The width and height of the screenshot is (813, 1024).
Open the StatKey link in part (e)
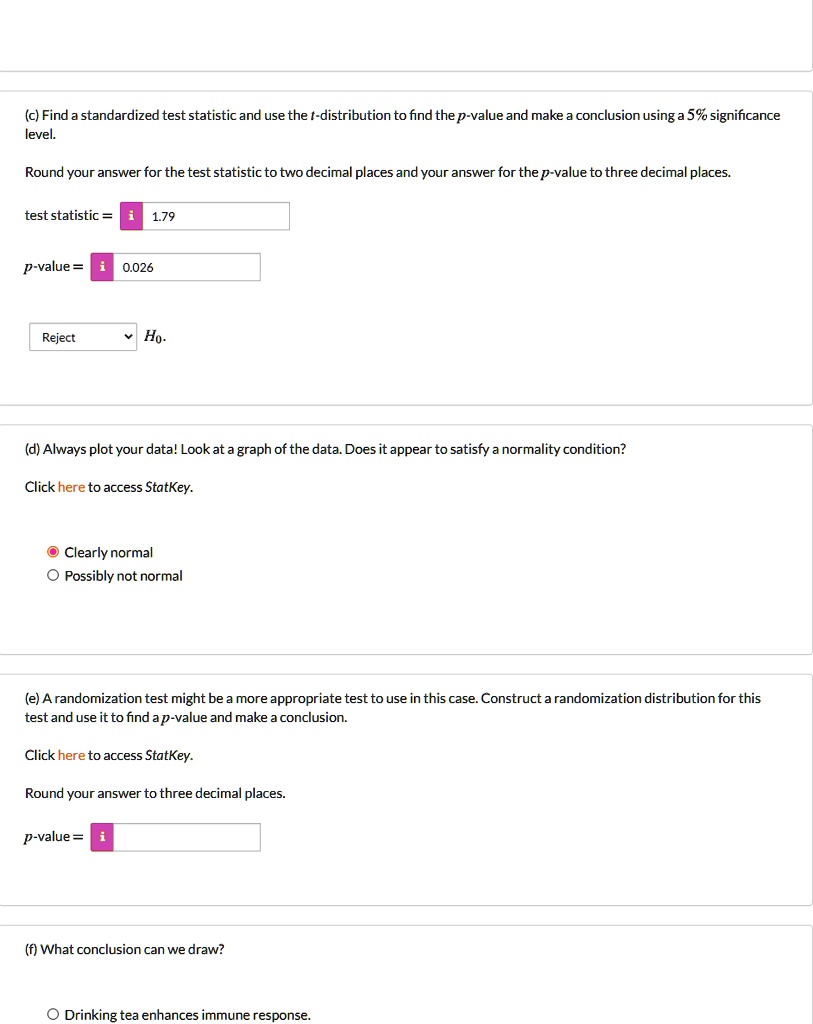[70, 755]
